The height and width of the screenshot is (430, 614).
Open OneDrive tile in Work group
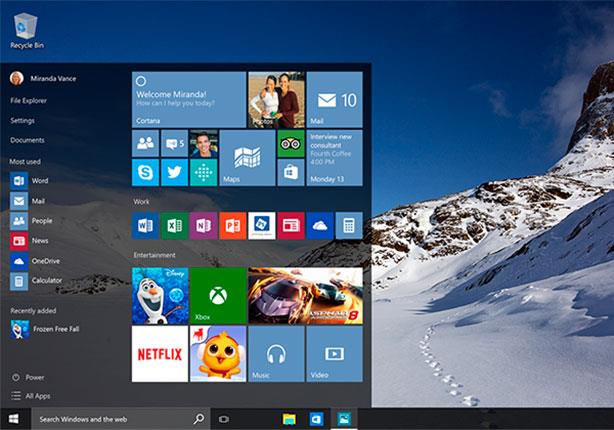pos(320,226)
